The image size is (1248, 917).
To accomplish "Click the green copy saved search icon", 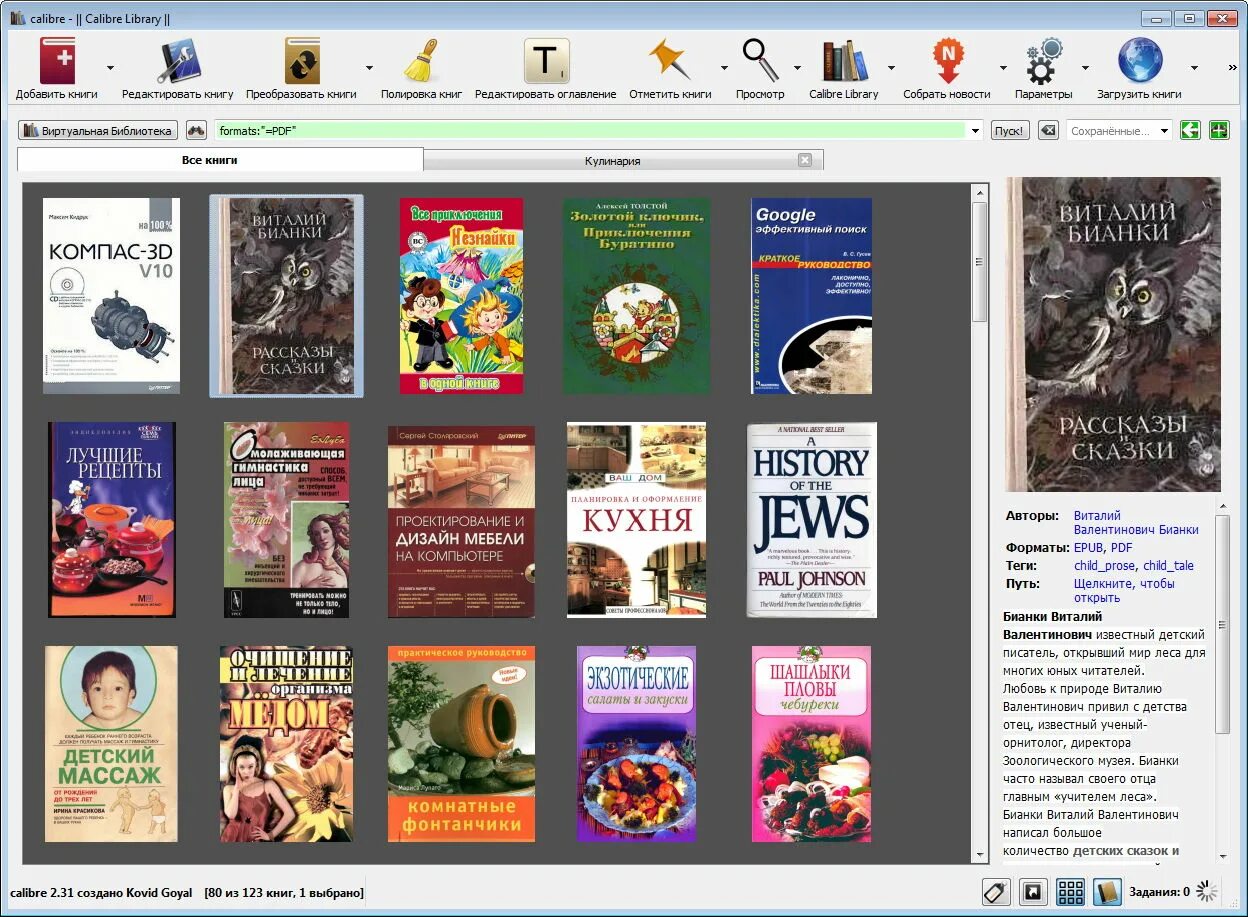I will (1190, 131).
